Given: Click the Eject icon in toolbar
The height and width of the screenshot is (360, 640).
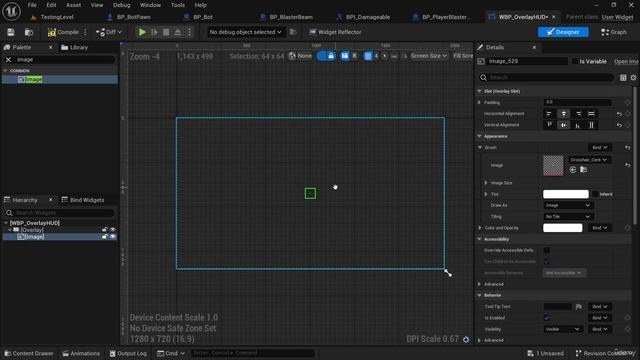Looking at the screenshot, I should tap(178, 32).
